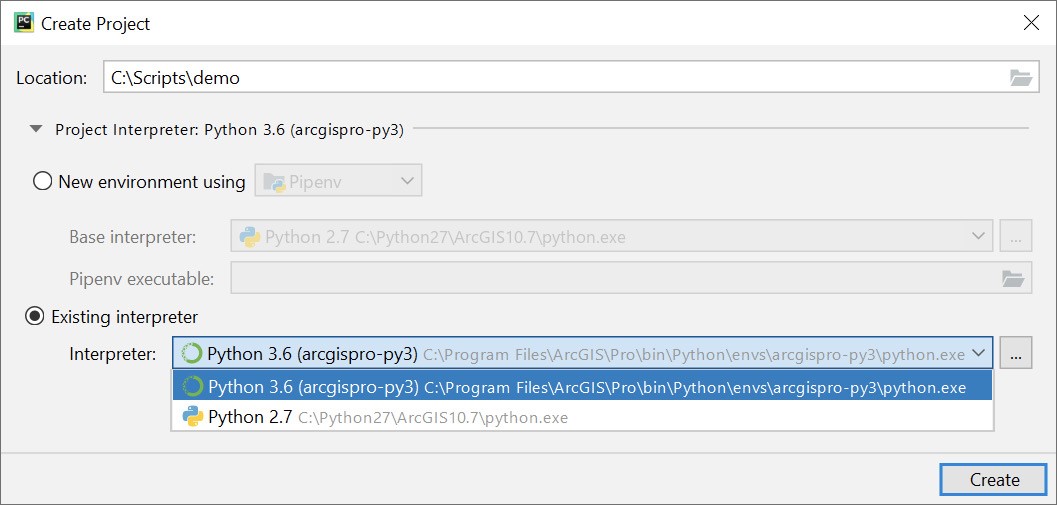
Task: Click the Create button
Action: pyautogui.click(x=994, y=479)
